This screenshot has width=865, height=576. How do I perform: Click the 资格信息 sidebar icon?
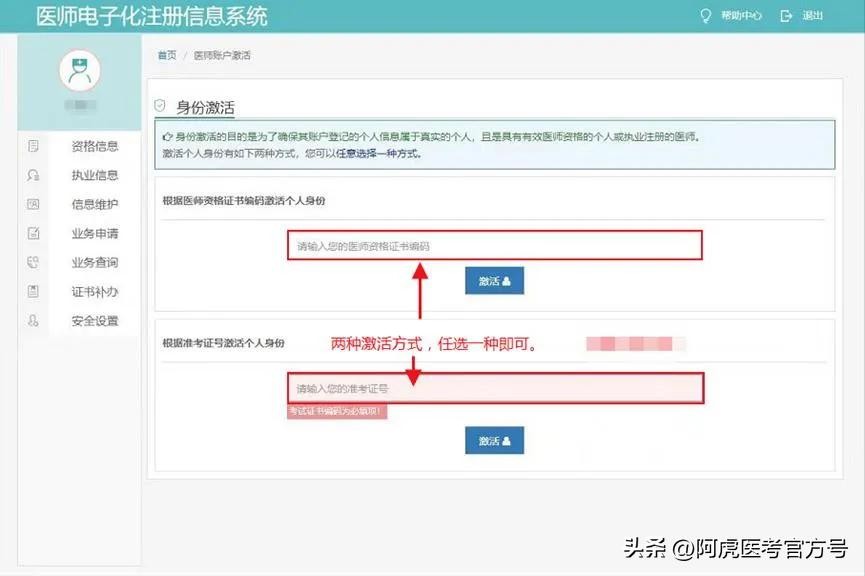[x=33, y=146]
